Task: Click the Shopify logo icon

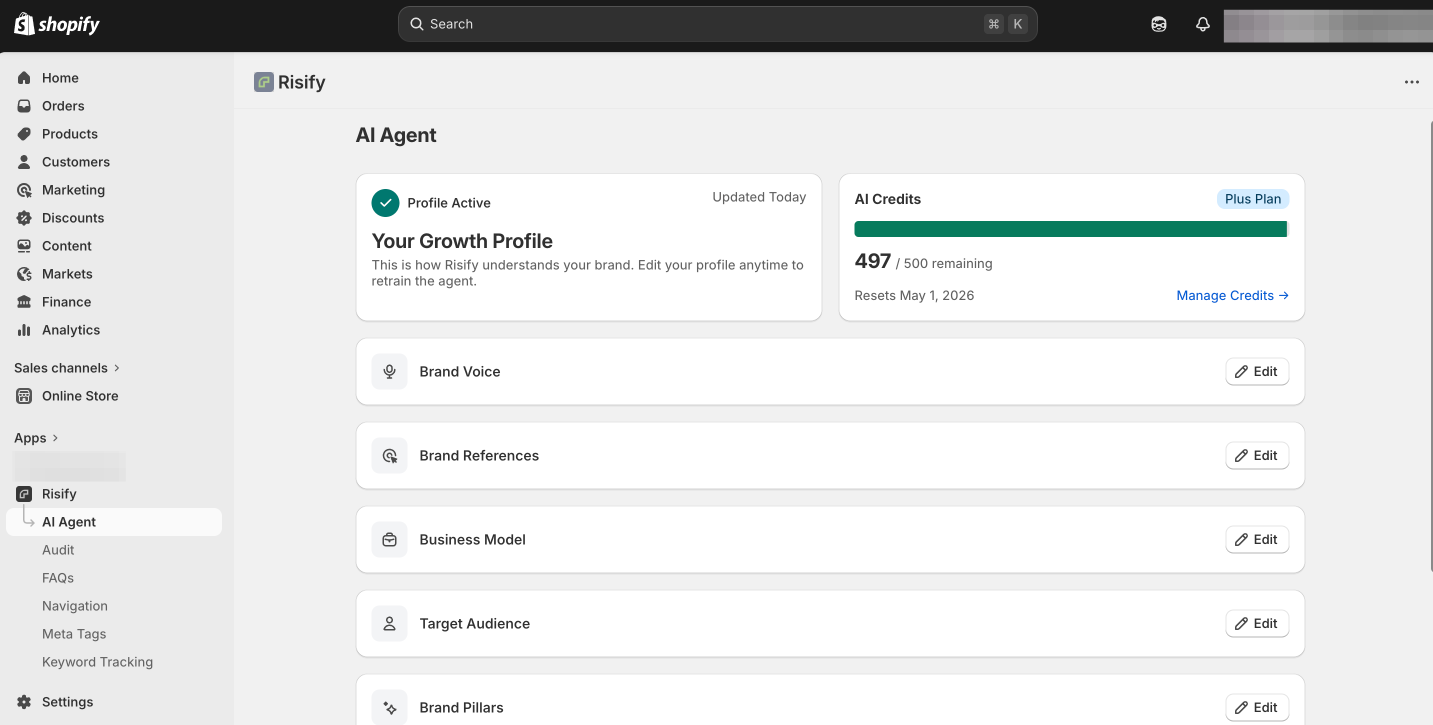Action: (x=24, y=24)
